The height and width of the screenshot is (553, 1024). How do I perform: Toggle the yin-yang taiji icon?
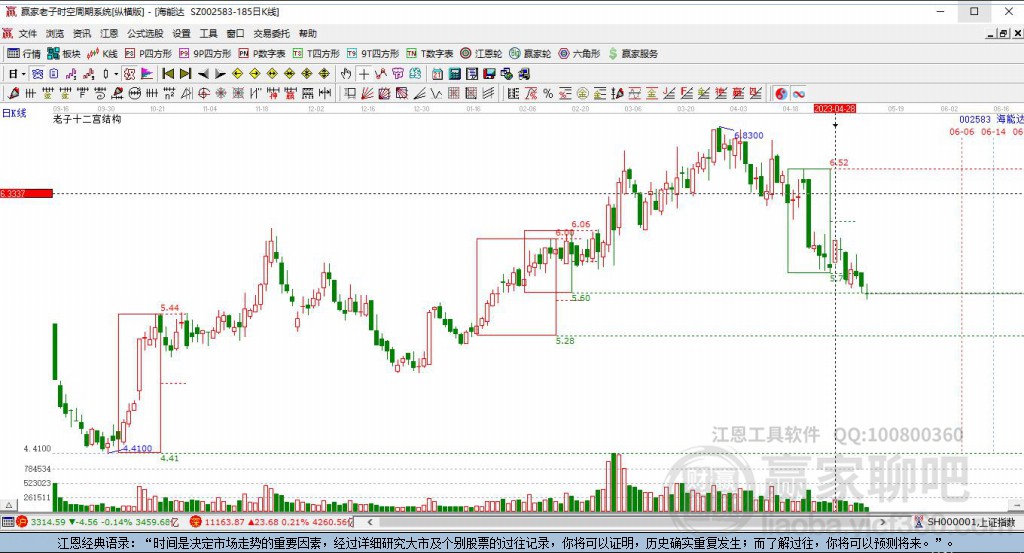tap(781, 94)
